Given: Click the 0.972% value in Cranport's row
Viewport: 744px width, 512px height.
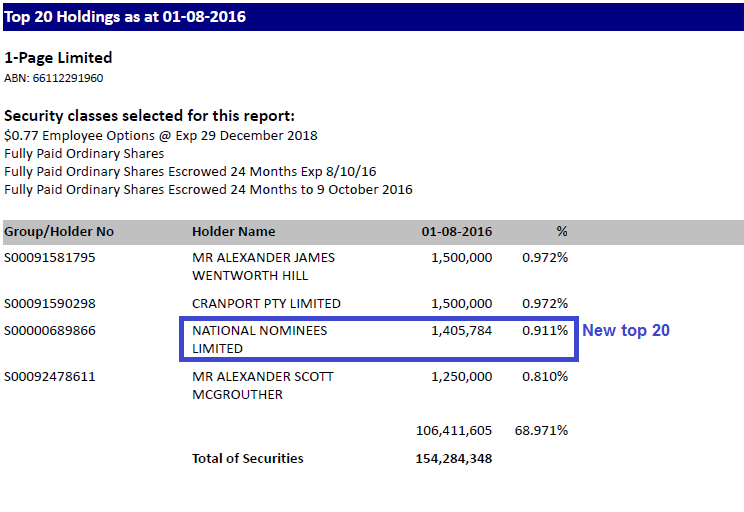Looking at the screenshot, I should (545, 304).
